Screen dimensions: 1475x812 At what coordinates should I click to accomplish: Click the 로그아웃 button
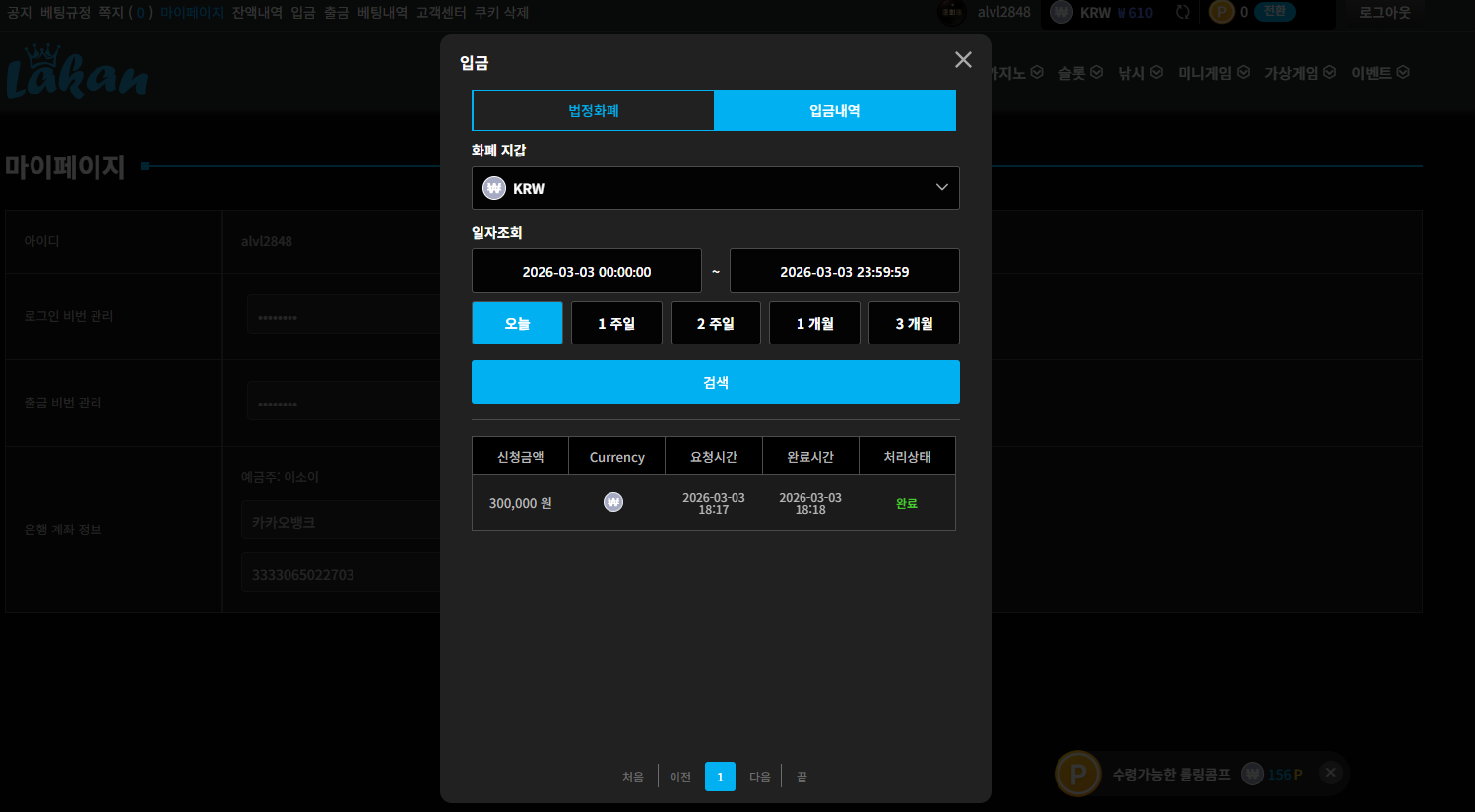[x=1384, y=13]
